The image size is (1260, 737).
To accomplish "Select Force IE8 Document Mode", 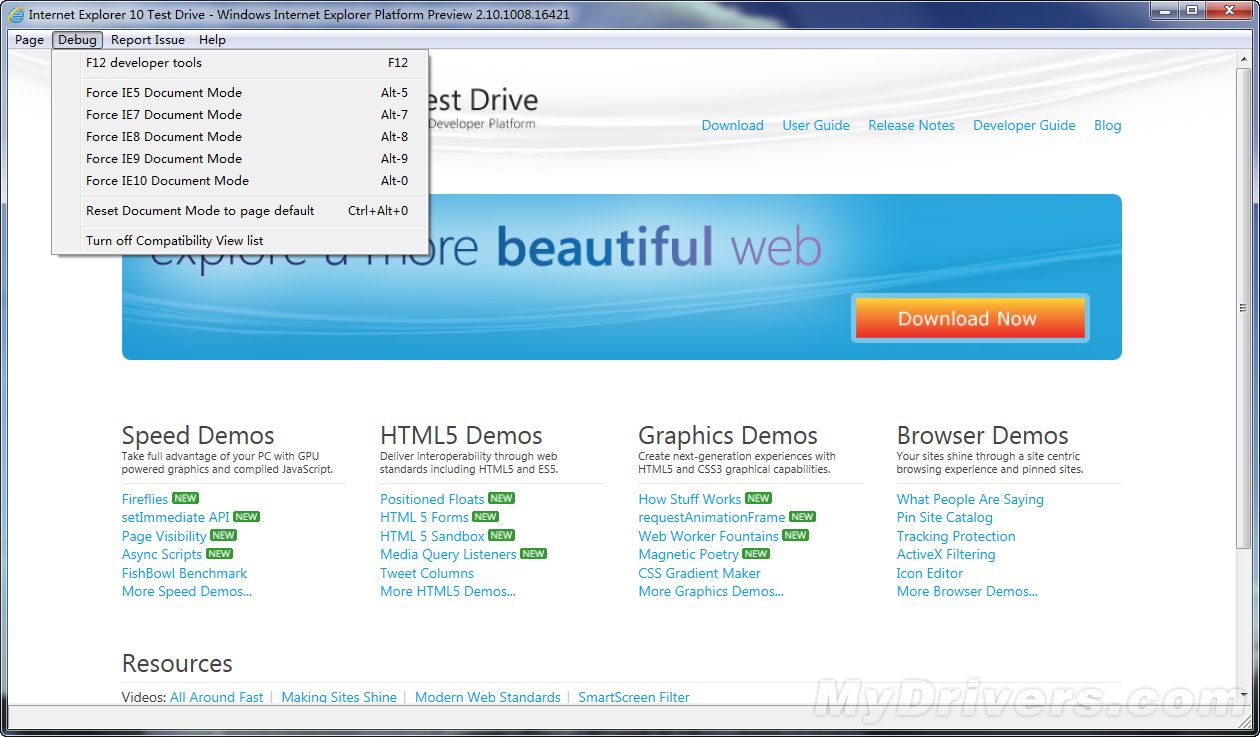I will pos(164,137).
